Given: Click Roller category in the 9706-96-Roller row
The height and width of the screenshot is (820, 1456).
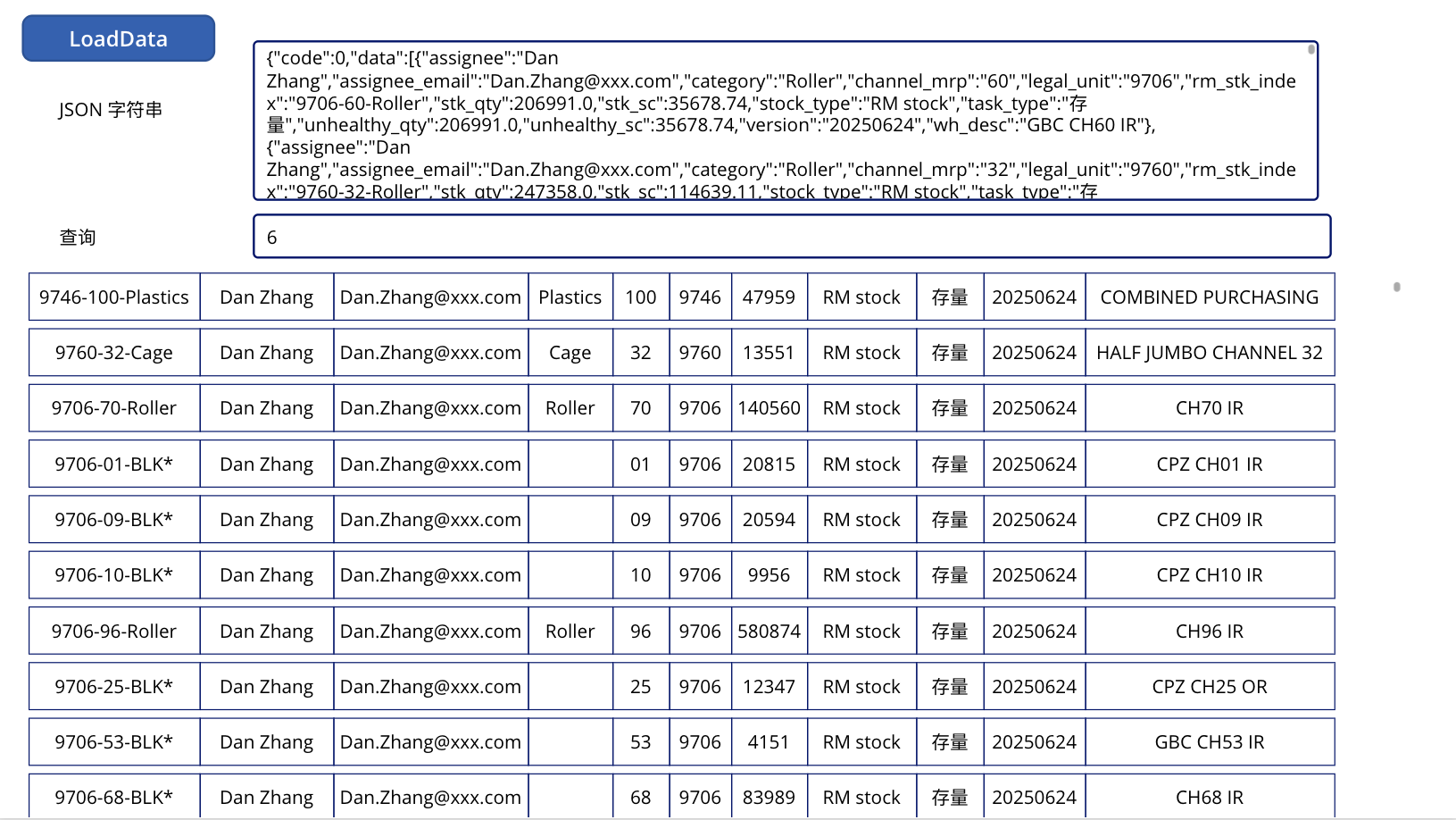Looking at the screenshot, I should (570, 632).
